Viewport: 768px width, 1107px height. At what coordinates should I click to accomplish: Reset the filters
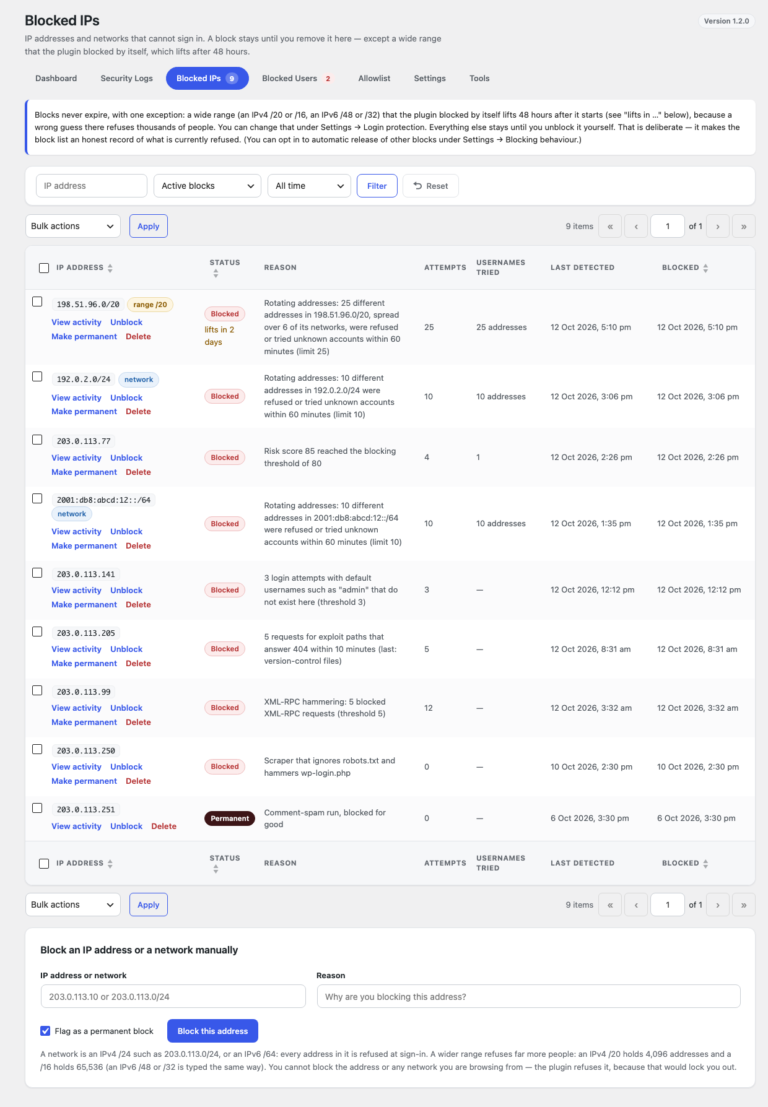(431, 186)
